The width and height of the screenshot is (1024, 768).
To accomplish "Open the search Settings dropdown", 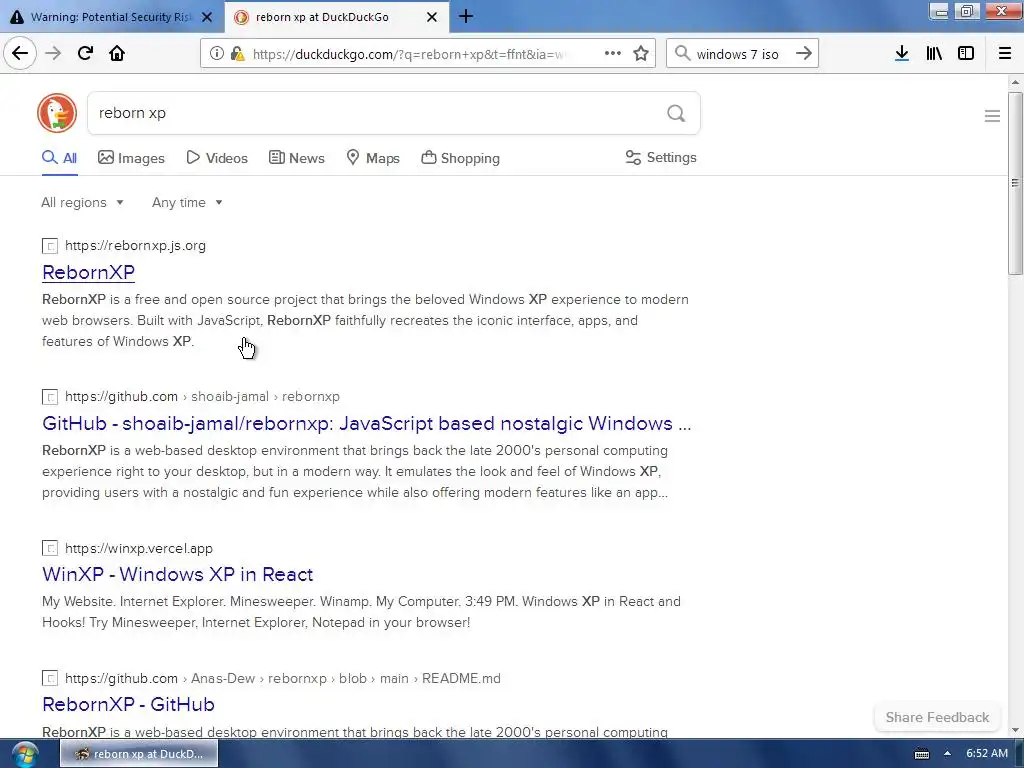I will point(661,157).
